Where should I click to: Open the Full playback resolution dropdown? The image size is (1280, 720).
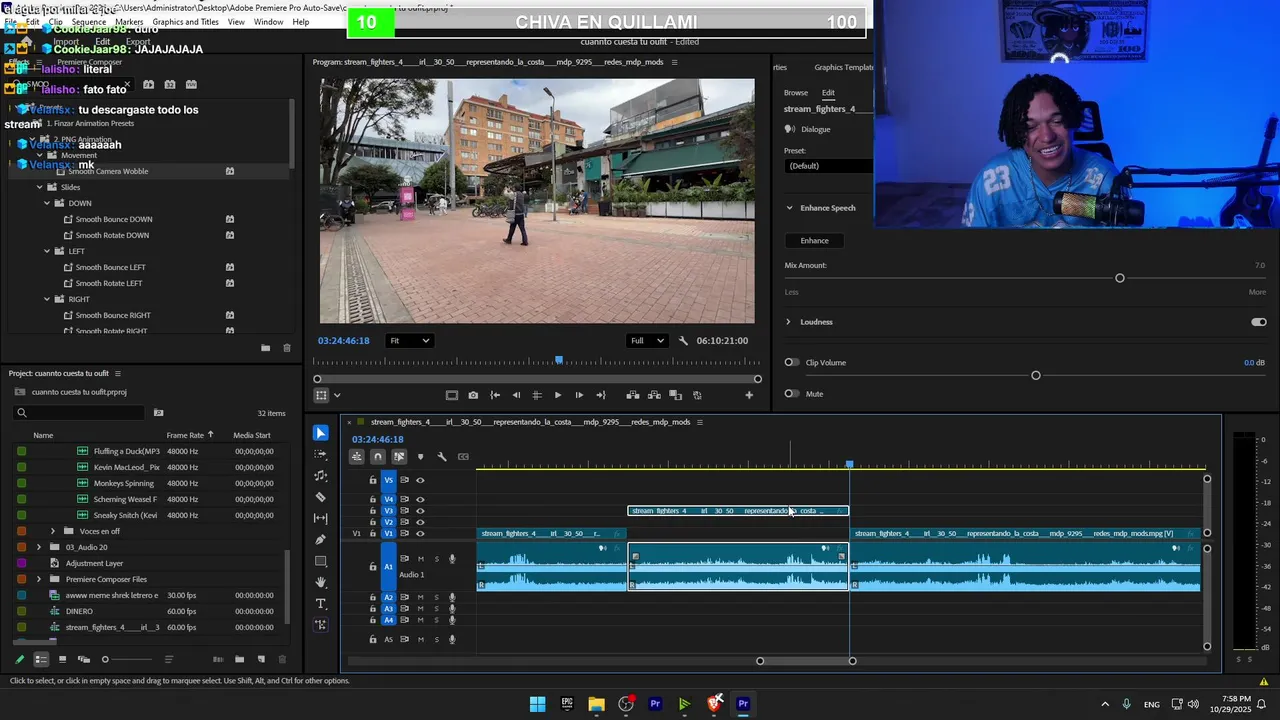pyautogui.click(x=646, y=341)
